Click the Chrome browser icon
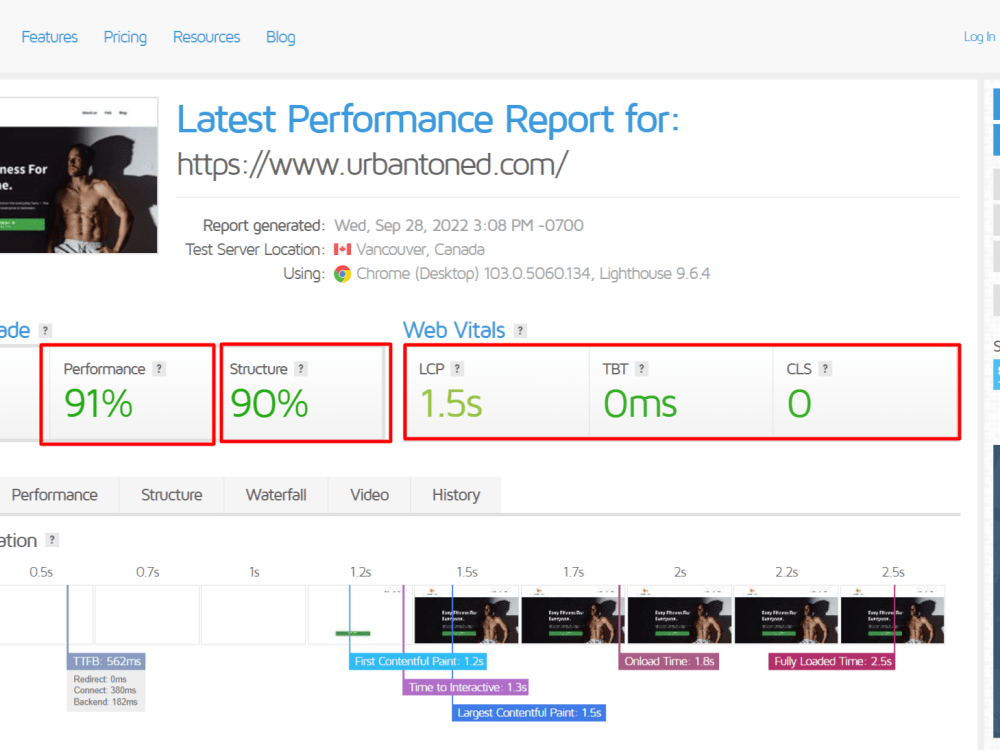 pyautogui.click(x=342, y=274)
